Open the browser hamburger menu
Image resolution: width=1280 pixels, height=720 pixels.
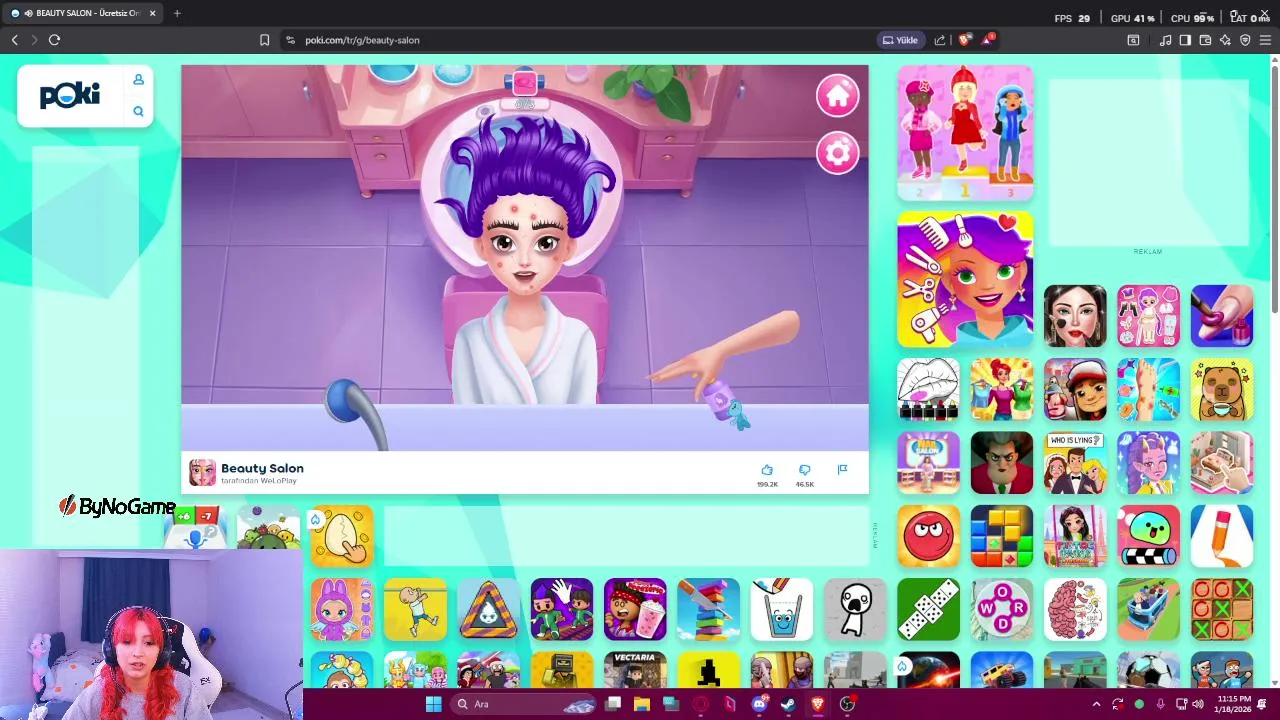1266,40
